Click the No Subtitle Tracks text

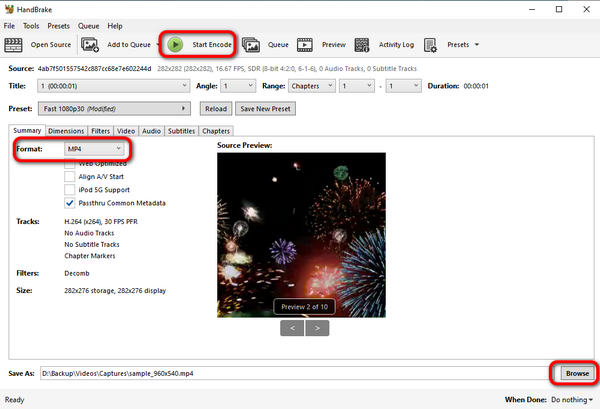coord(92,244)
